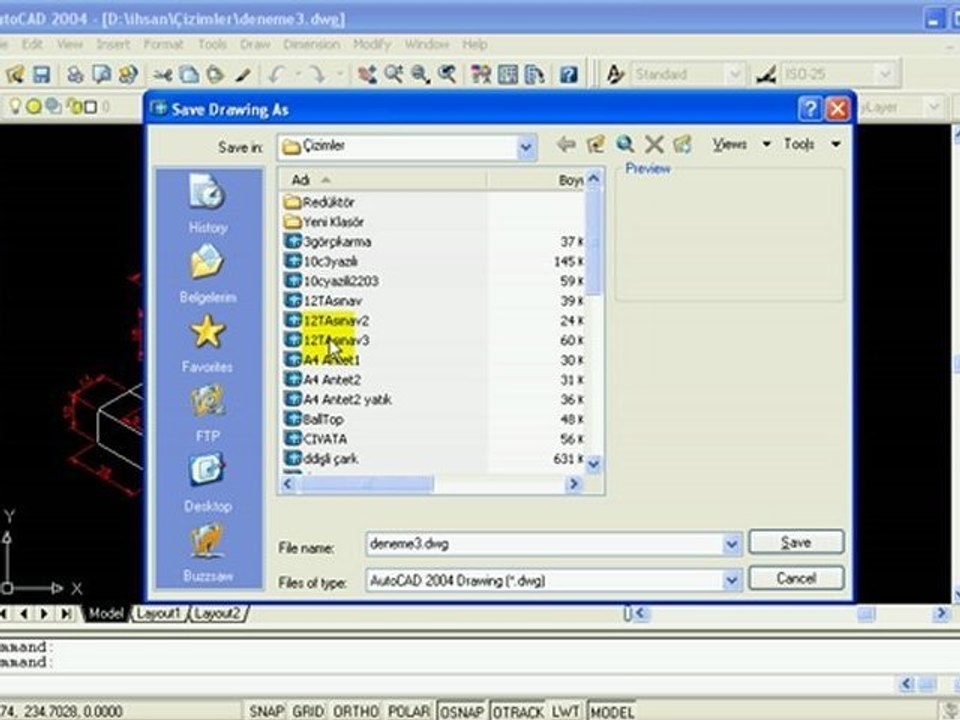The width and height of the screenshot is (960, 720).
Task: Open Properties palette icon
Action: tap(481, 75)
